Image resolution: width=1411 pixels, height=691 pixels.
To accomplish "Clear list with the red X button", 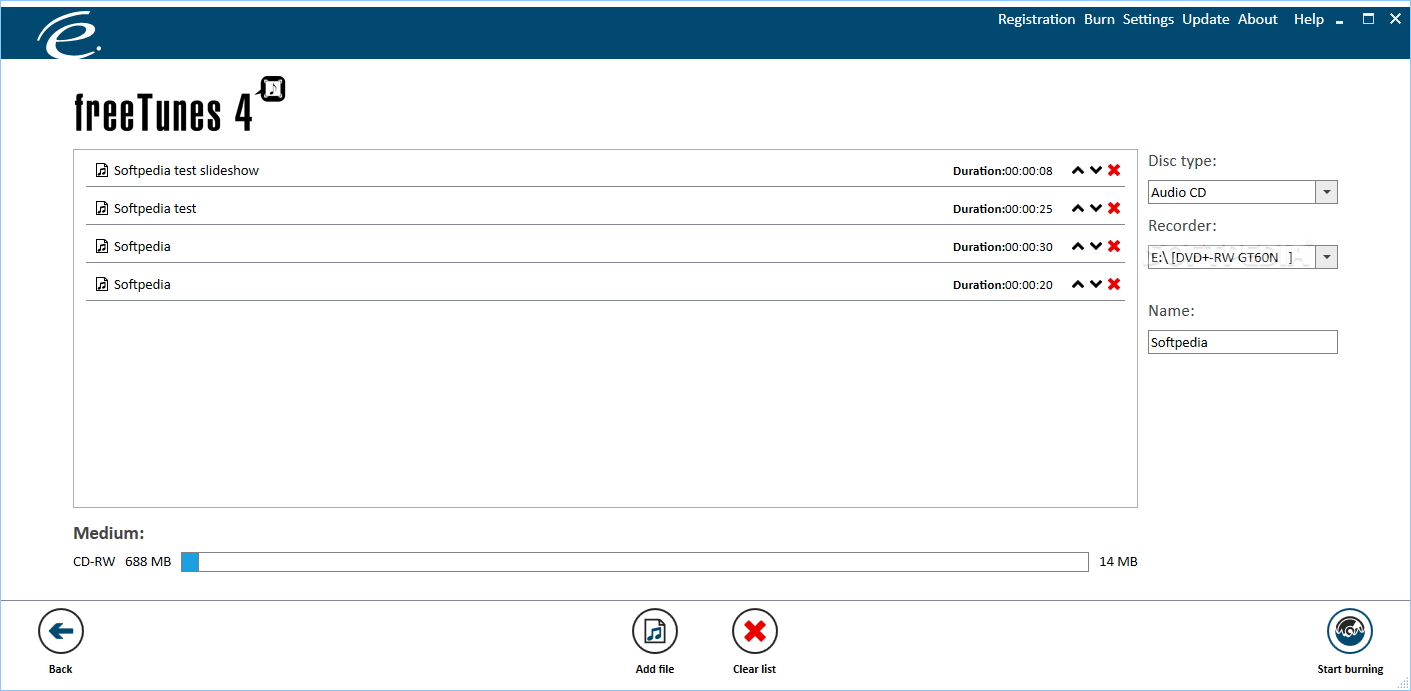I will point(755,631).
